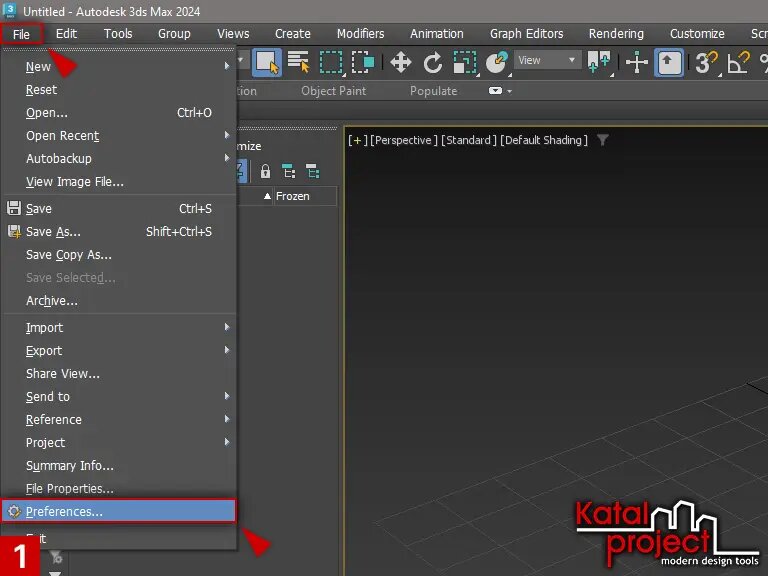The width and height of the screenshot is (768, 576).
Task: Expand the Autobackup submenu
Action: (x=119, y=159)
